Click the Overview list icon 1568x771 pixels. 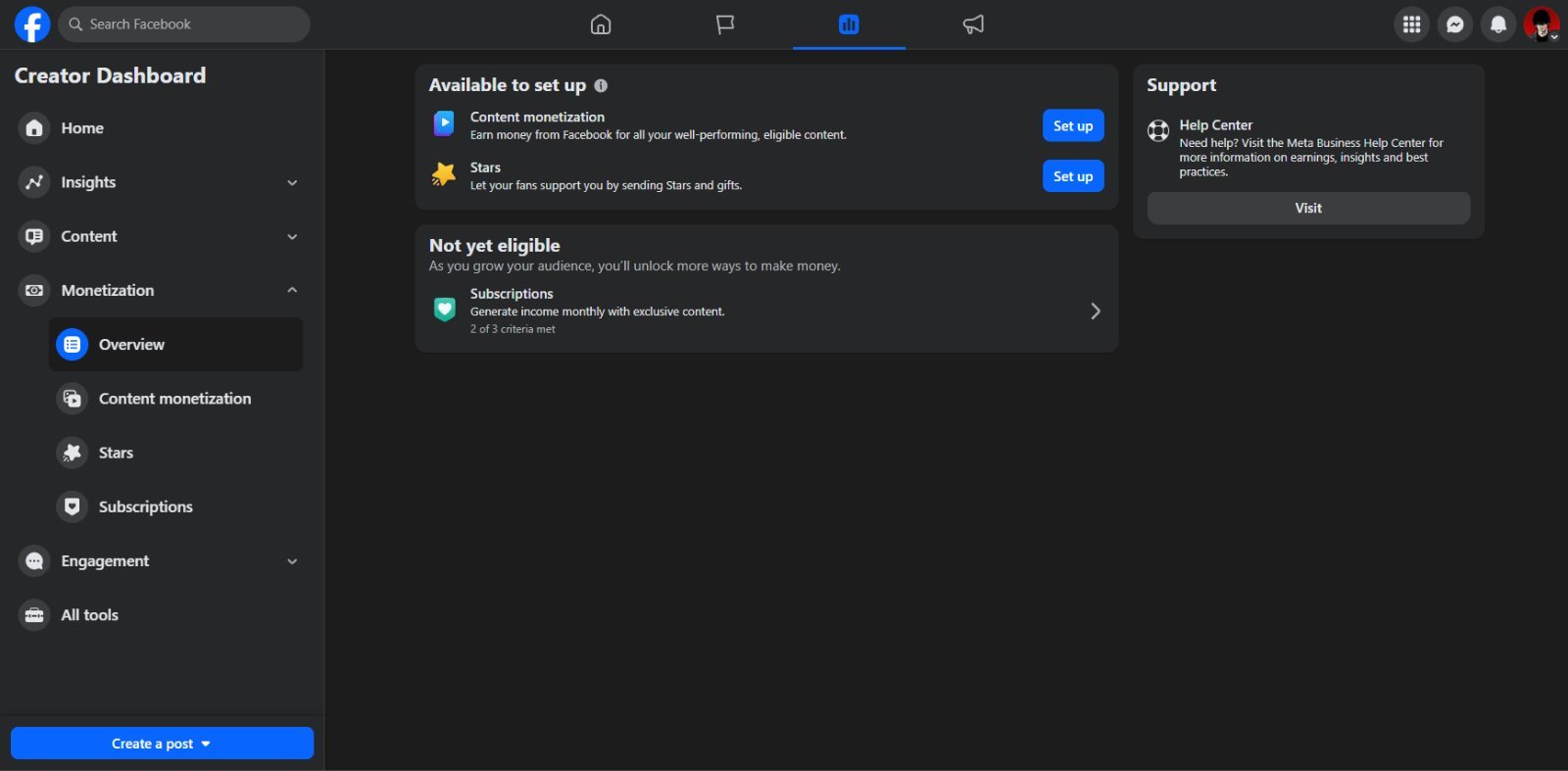(72, 345)
